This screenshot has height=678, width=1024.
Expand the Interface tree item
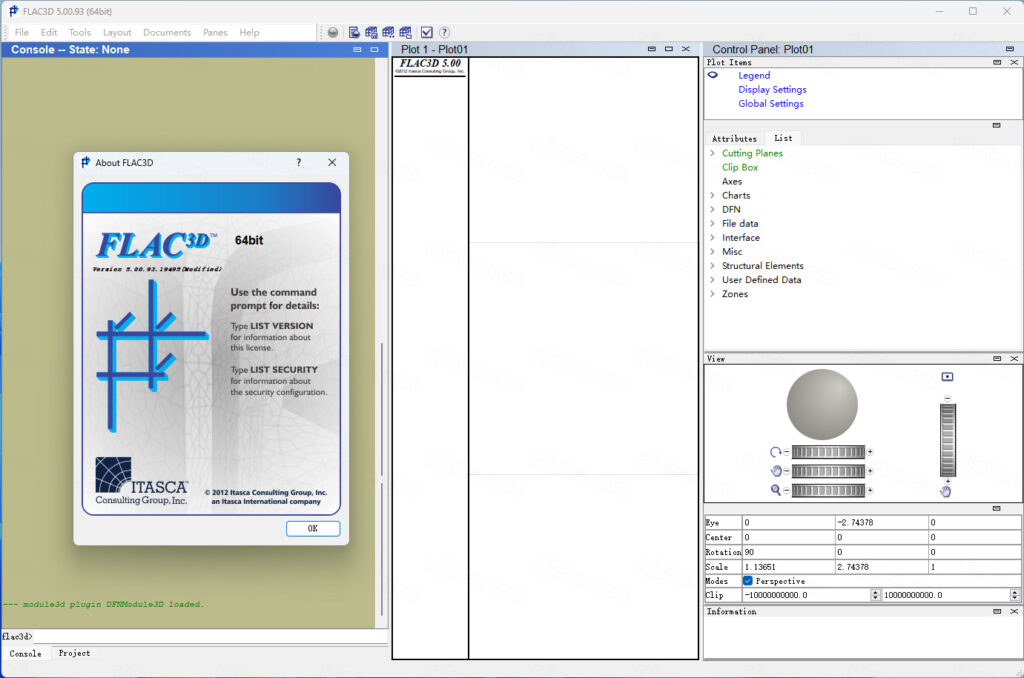[712, 238]
